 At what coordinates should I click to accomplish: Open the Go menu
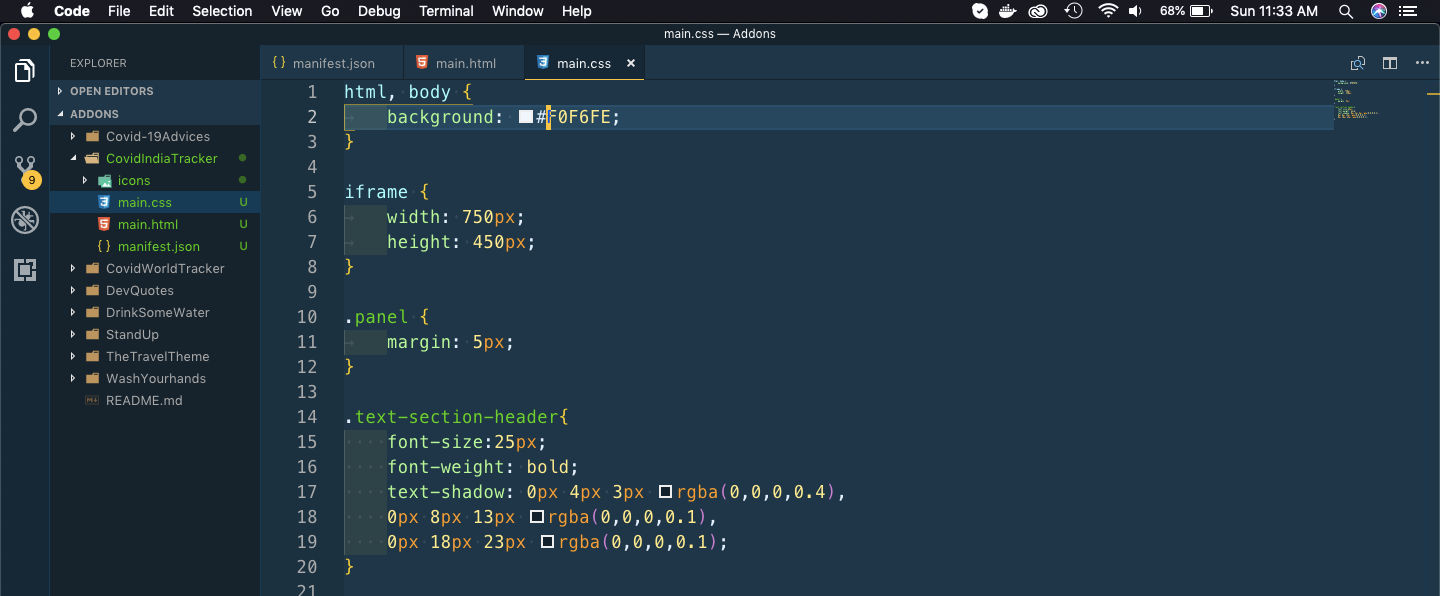click(331, 11)
